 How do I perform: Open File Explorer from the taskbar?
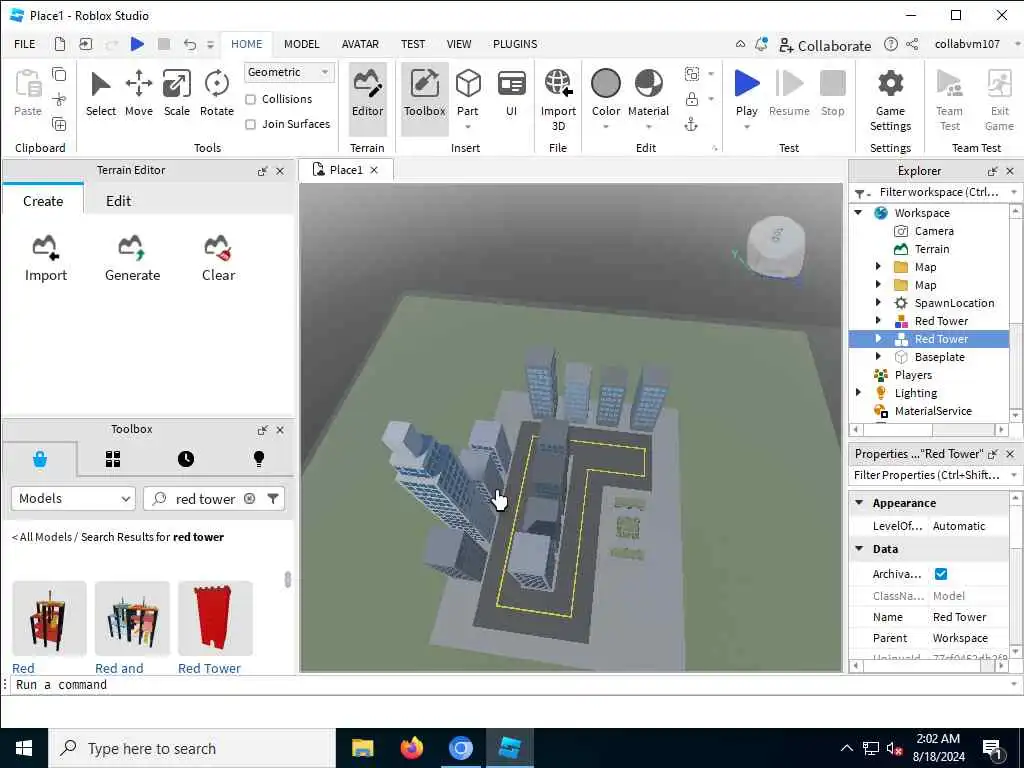(x=362, y=748)
